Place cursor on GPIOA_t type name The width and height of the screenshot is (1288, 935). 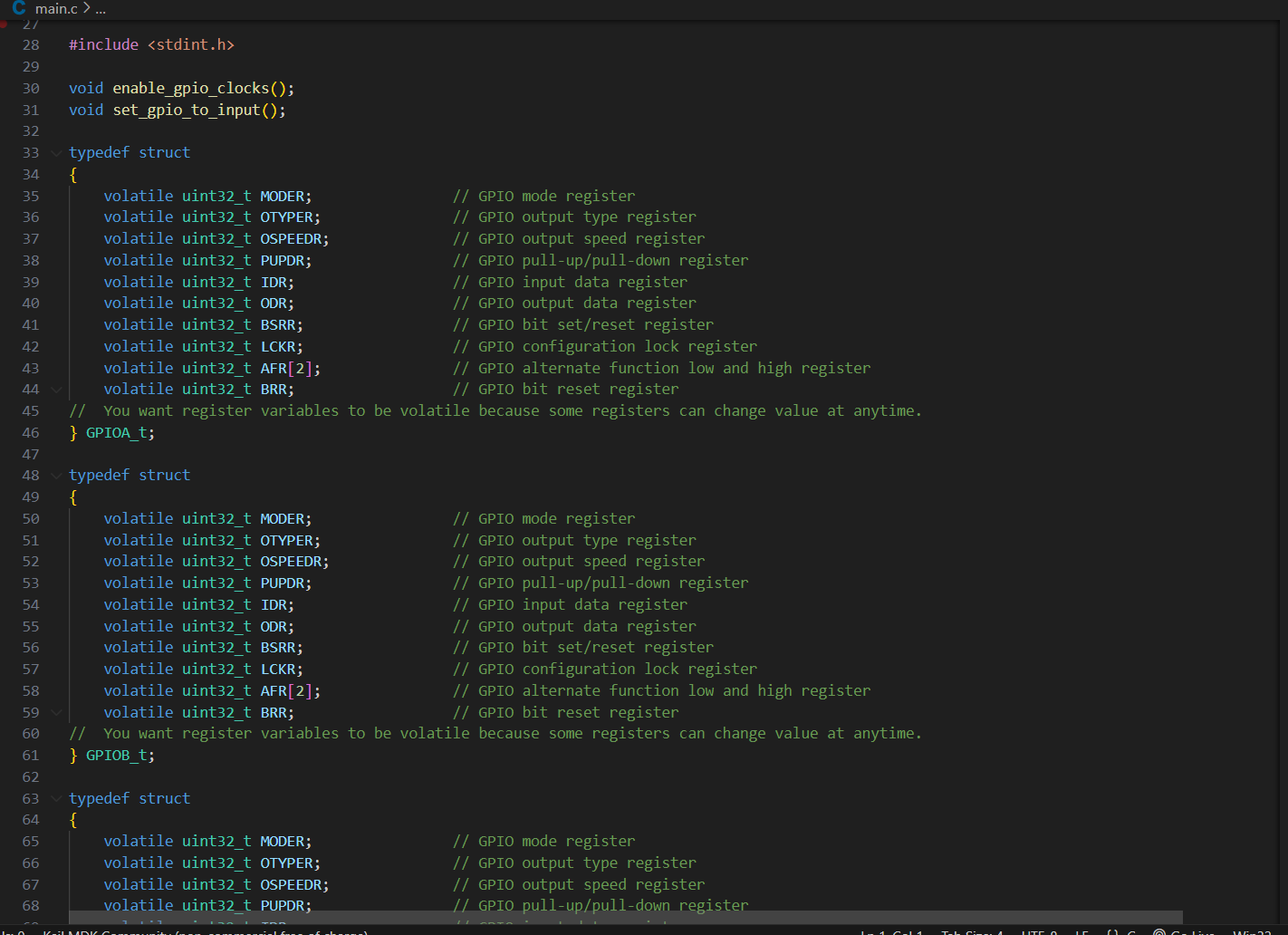click(118, 433)
